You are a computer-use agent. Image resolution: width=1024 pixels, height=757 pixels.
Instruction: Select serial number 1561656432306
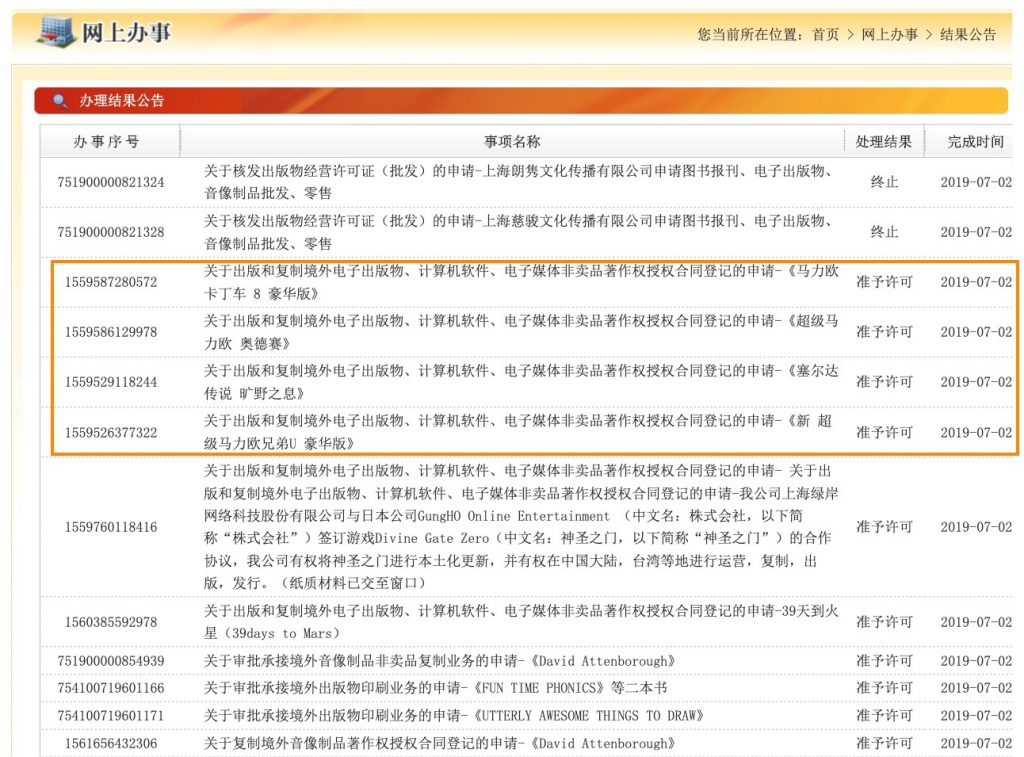pyautogui.click(x=111, y=743)
